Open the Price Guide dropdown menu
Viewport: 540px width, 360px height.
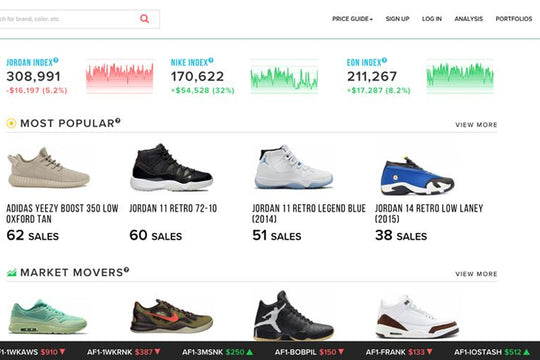click(352, 19)
